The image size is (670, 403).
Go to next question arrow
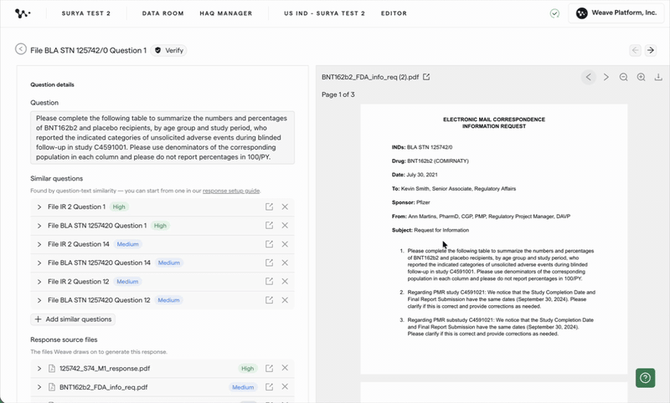650,50
